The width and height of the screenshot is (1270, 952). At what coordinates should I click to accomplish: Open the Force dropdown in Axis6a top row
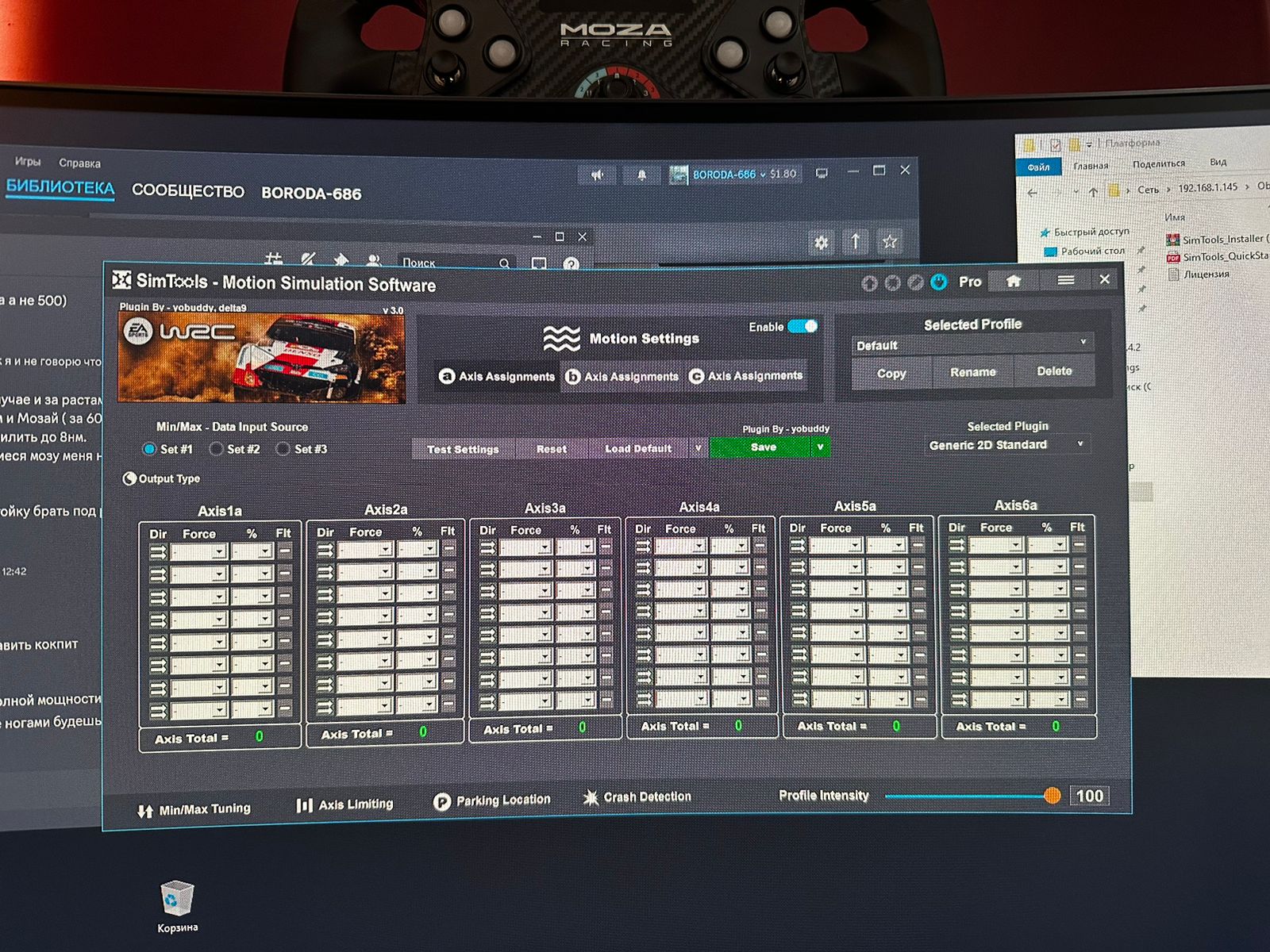(x=995, y=544)
